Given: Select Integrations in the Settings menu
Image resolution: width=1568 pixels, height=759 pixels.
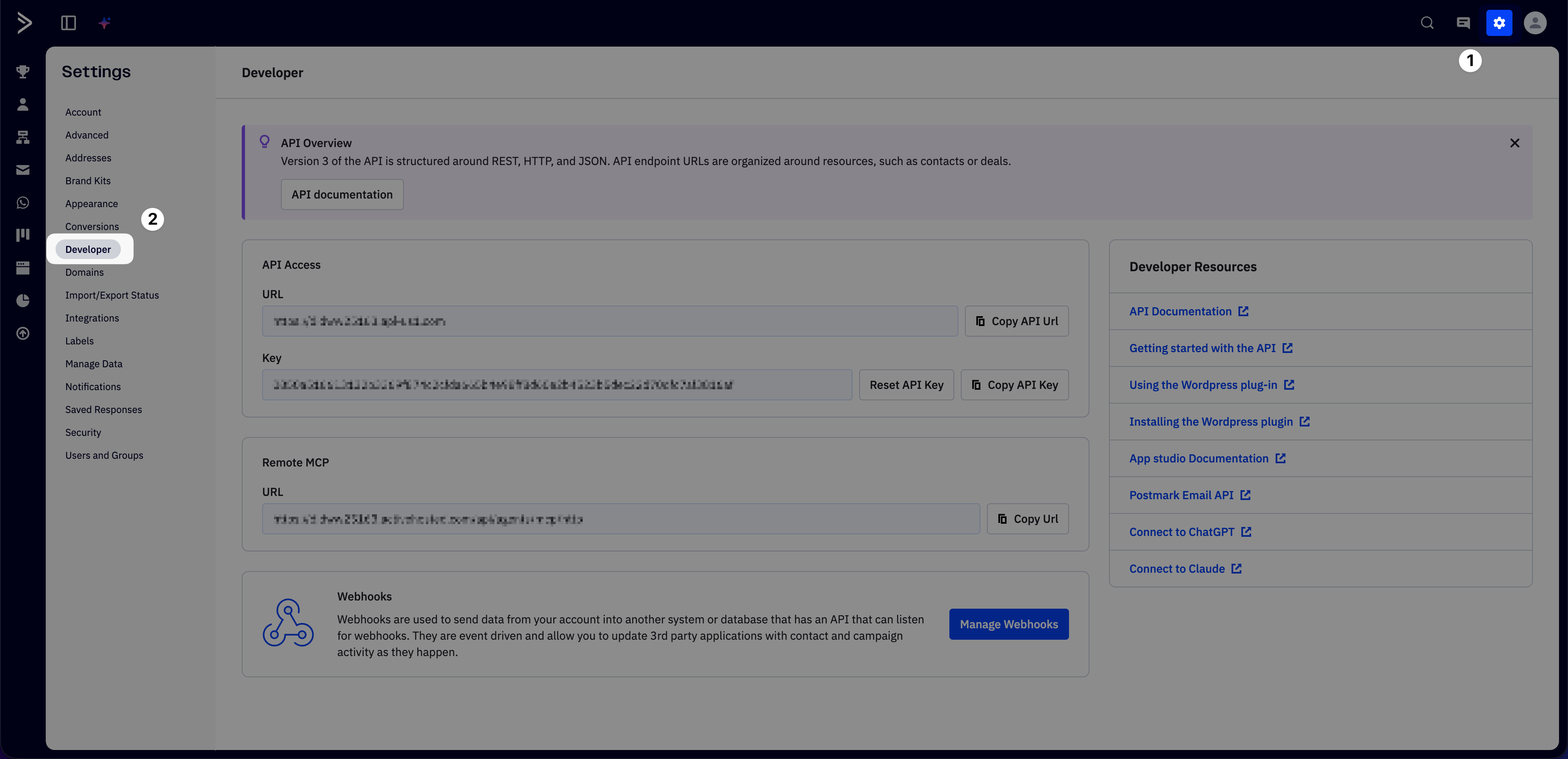Looking at the screenshot, I should (92, 318).
